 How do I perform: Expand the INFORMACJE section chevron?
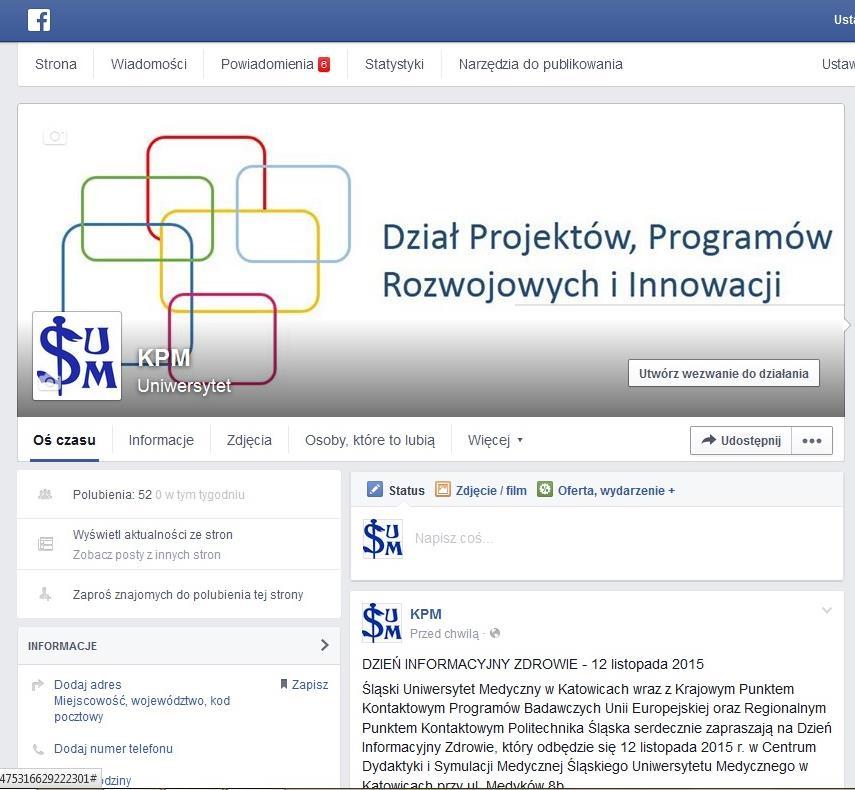[324, 646]
